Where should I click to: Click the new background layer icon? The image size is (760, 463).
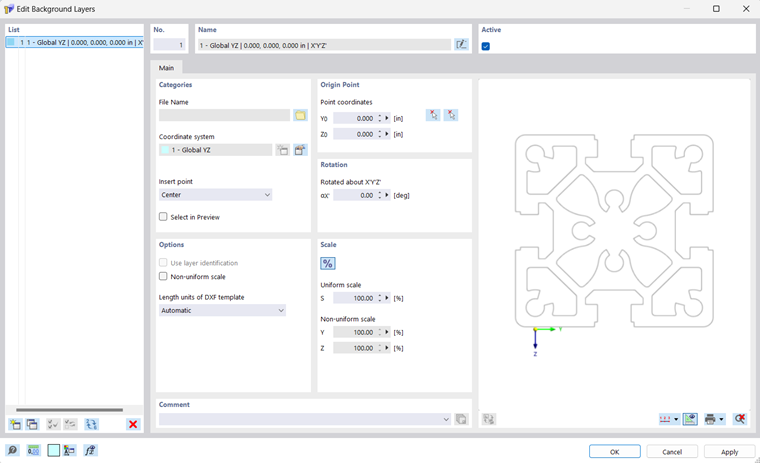pos(15,425)
